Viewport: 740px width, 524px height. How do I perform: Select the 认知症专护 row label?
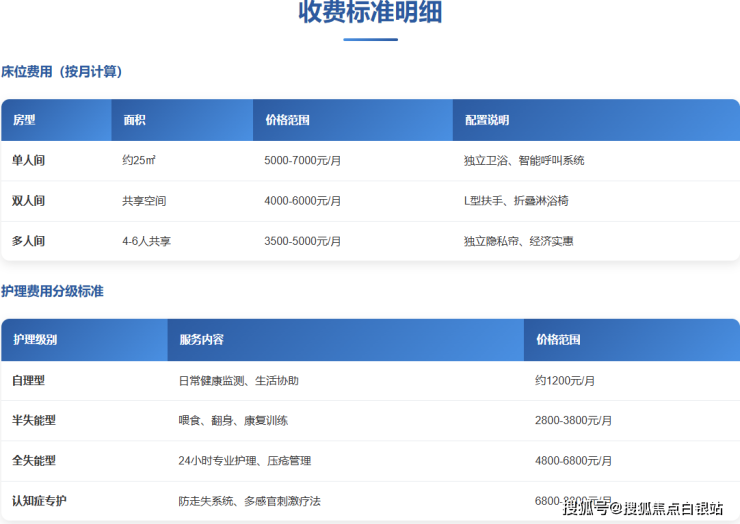point(40,500)
